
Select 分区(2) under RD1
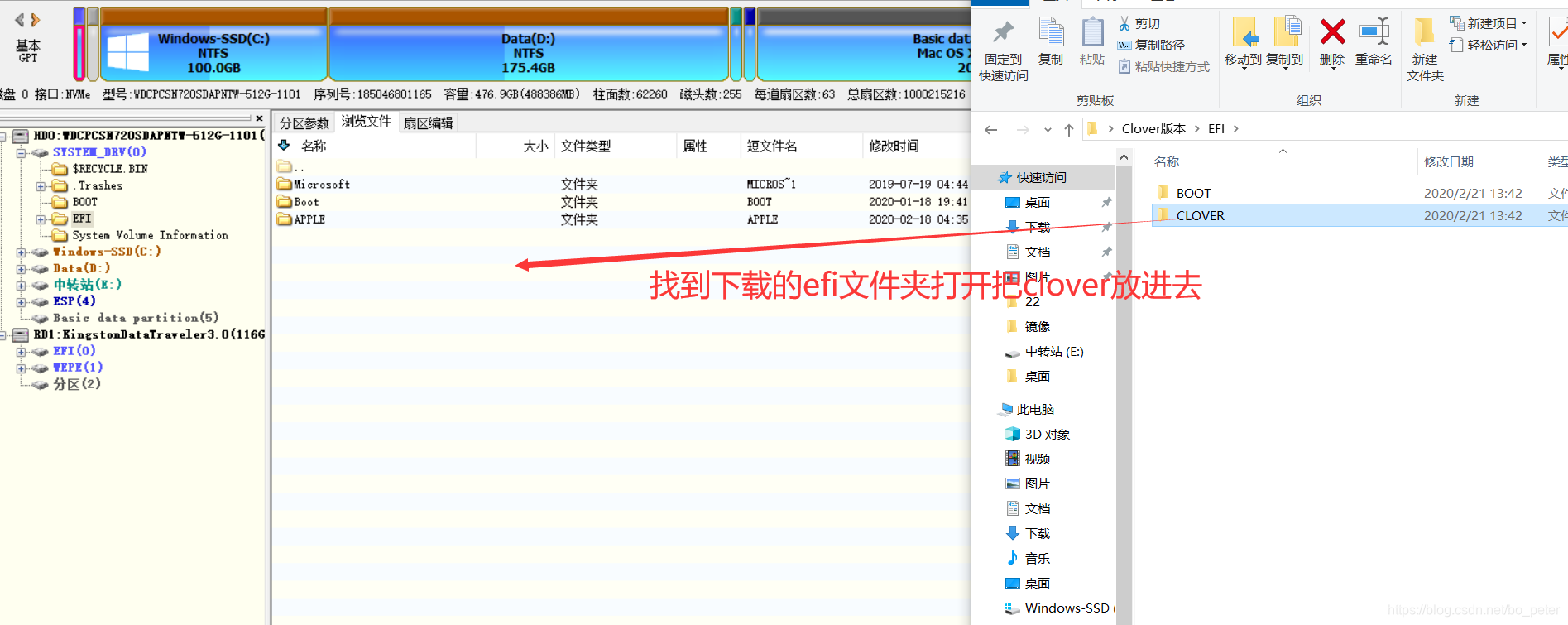coord(77,384)
